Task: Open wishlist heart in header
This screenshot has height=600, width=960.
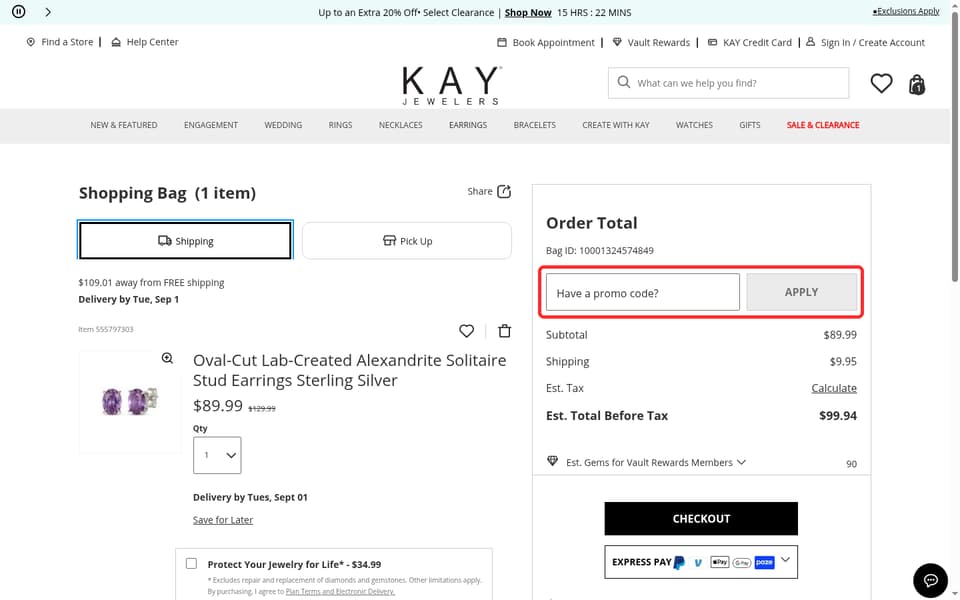Action: pyautogui.click(x=881, y=83)
